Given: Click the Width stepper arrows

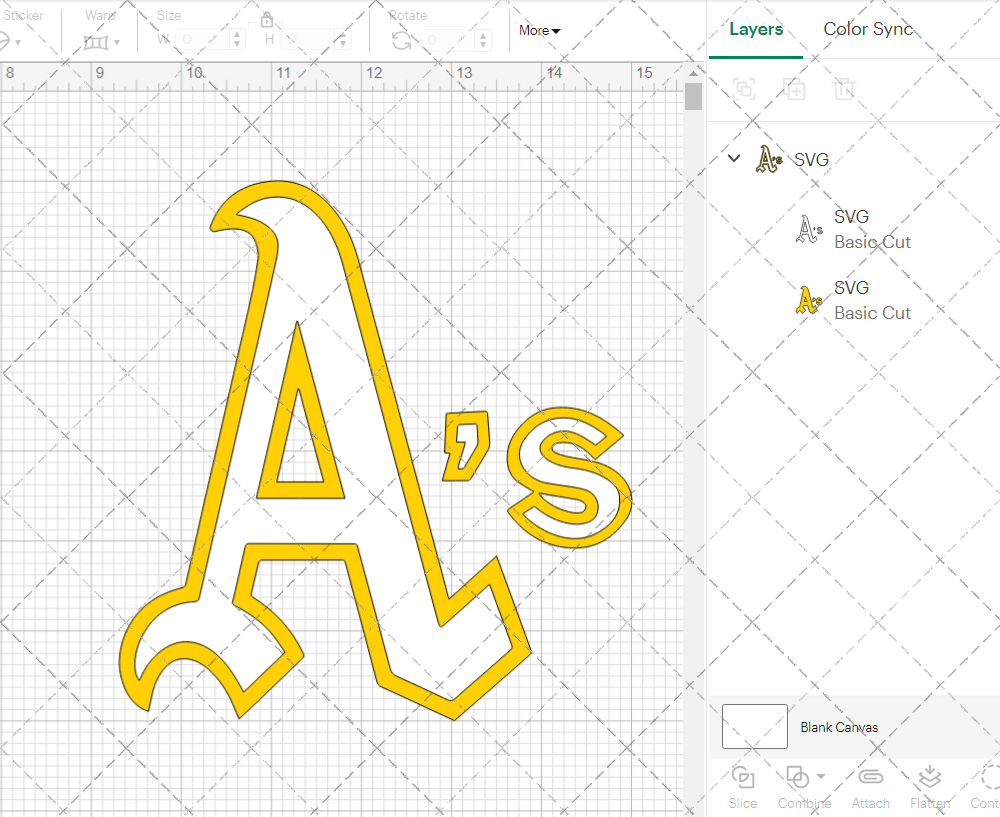Looking at the screenshot, I should tap(237, 40).
